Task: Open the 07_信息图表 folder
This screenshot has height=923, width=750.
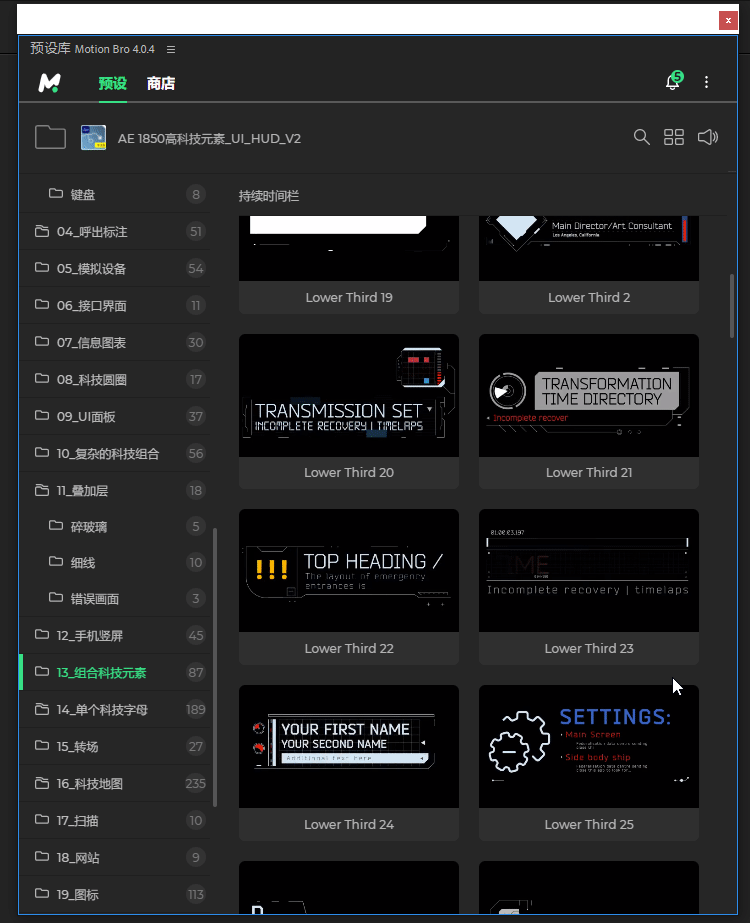Action: tap(115, 343)
